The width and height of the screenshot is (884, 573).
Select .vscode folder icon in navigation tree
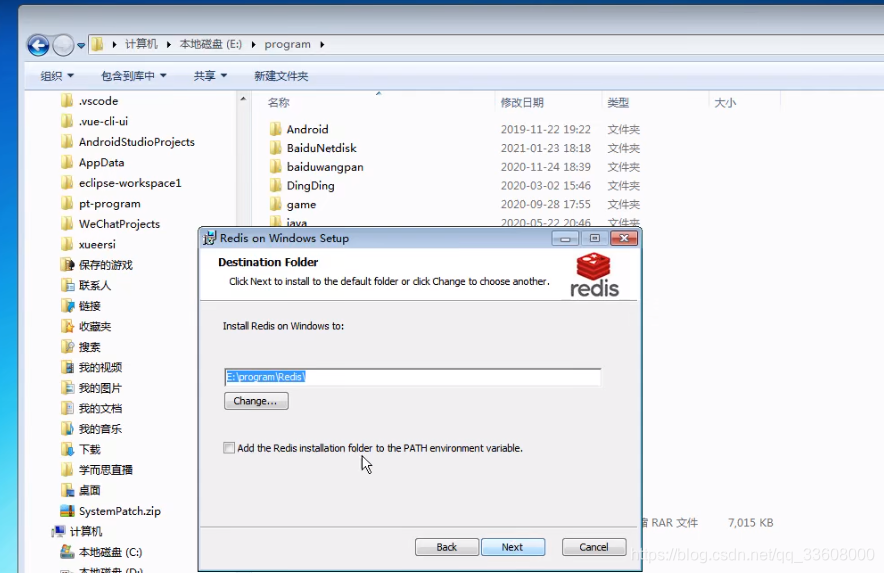[x=67, y=101]
